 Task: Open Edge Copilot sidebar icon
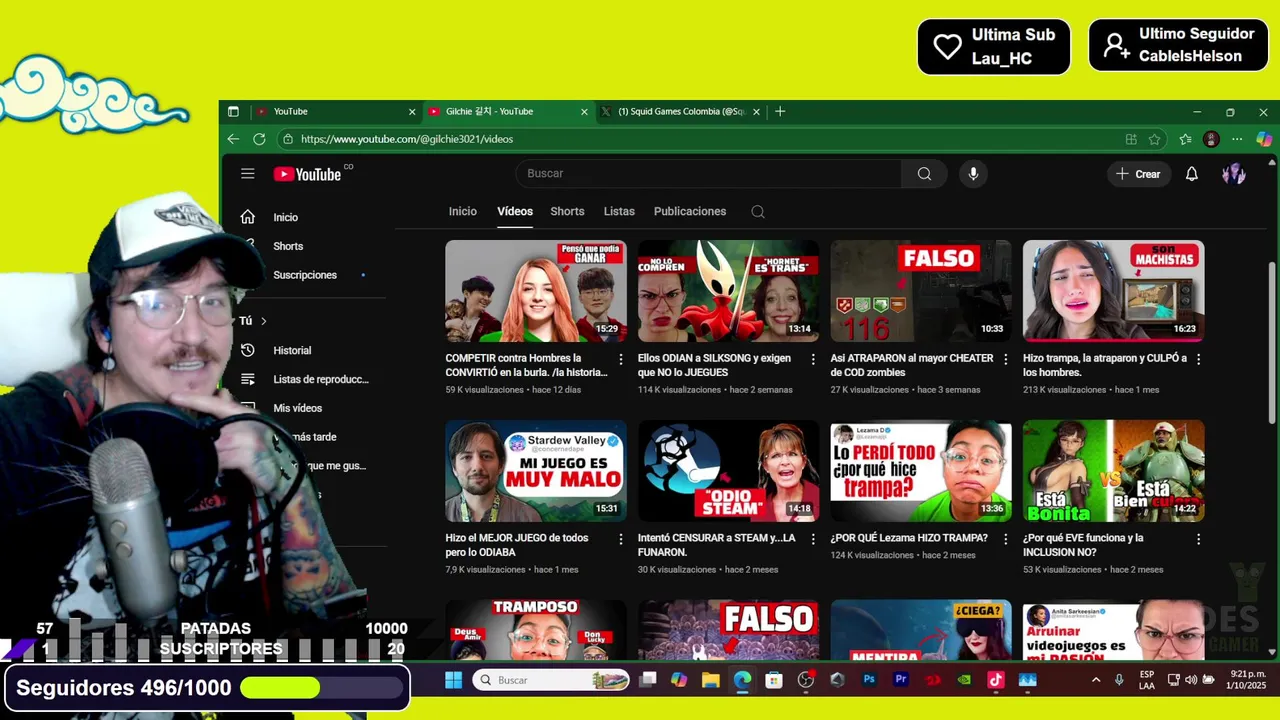(1263, 139)
